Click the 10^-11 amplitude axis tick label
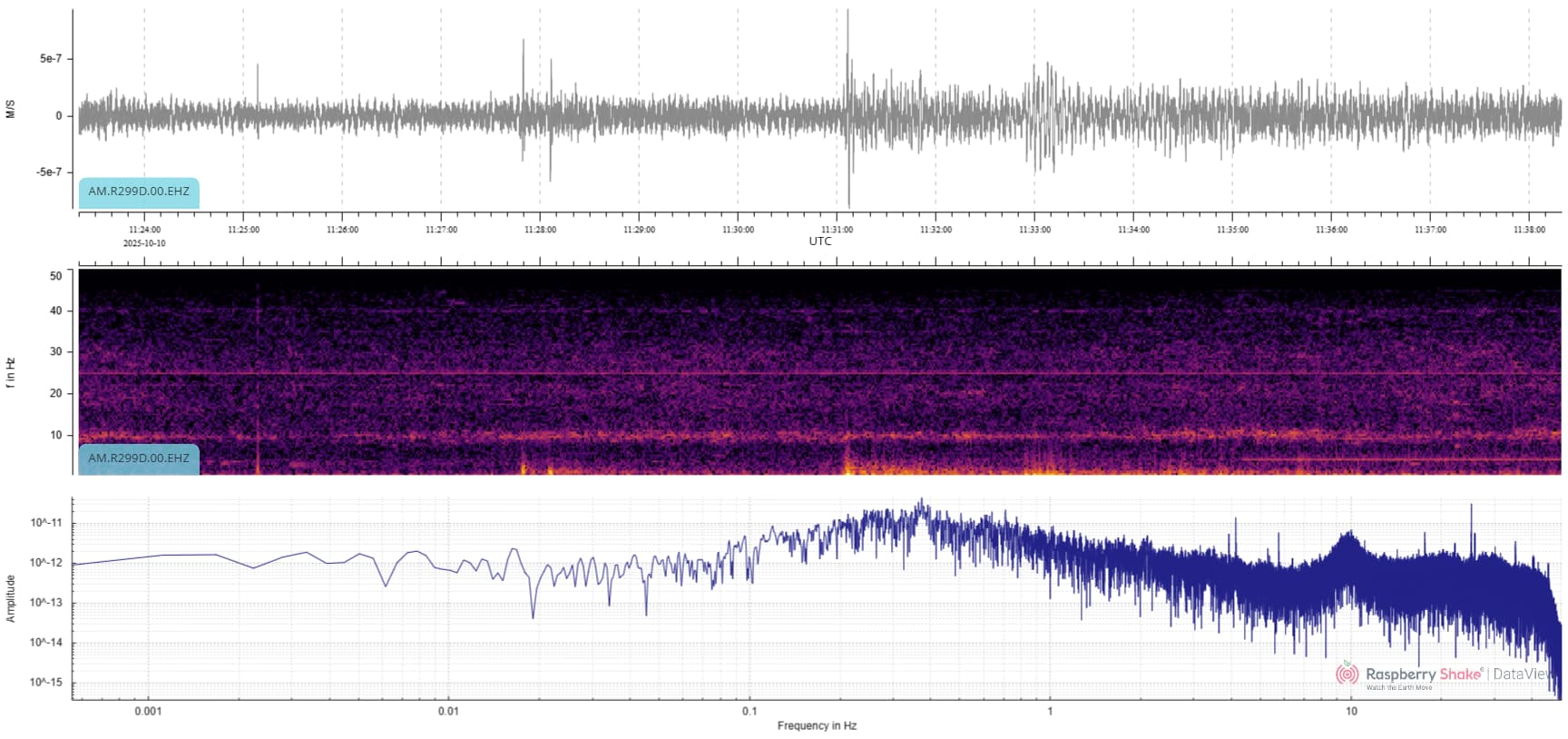Viewport: 1568px width, 739px height. 46,523
